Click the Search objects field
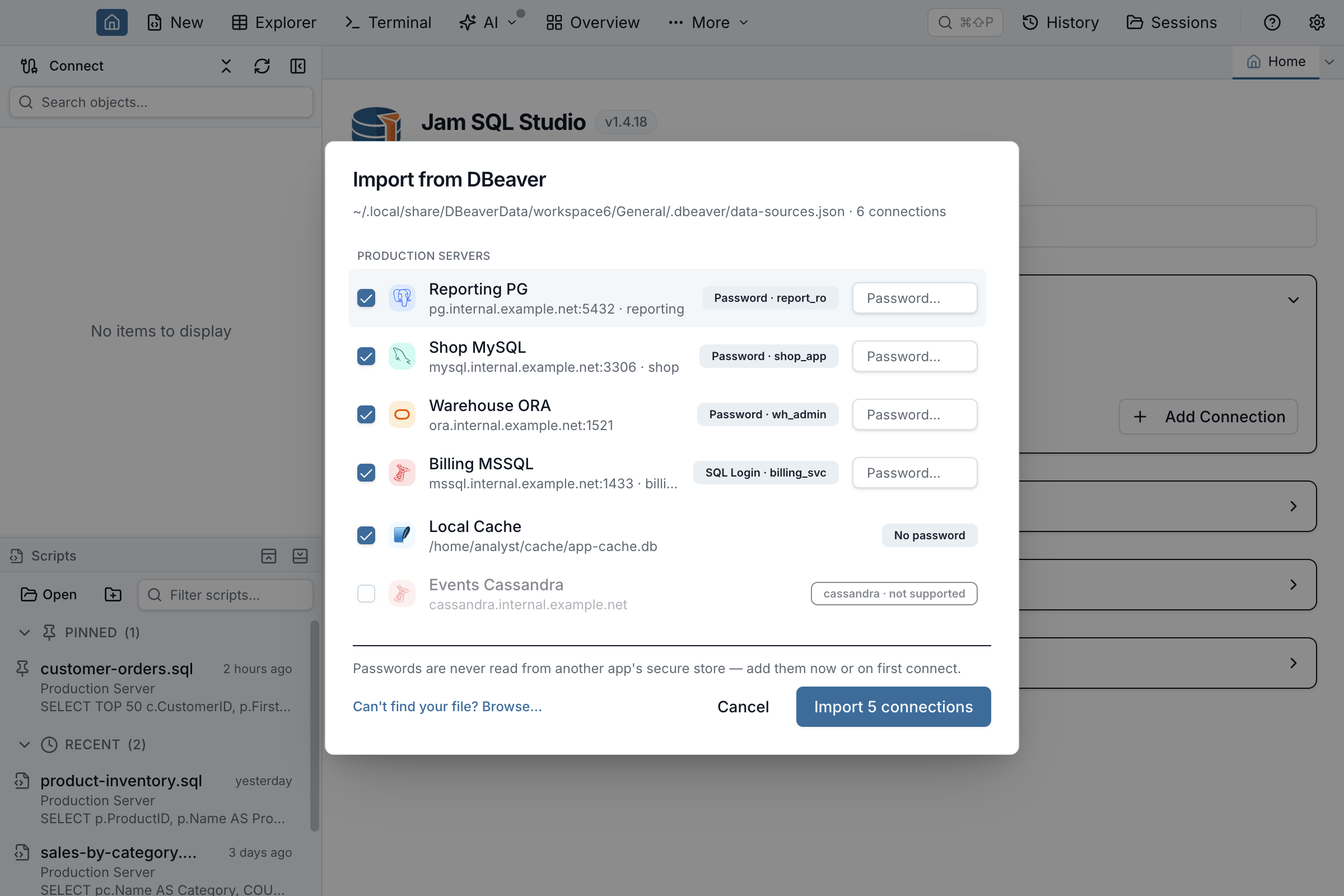This screenshot has height=896, width=1344. pos(161,102)
